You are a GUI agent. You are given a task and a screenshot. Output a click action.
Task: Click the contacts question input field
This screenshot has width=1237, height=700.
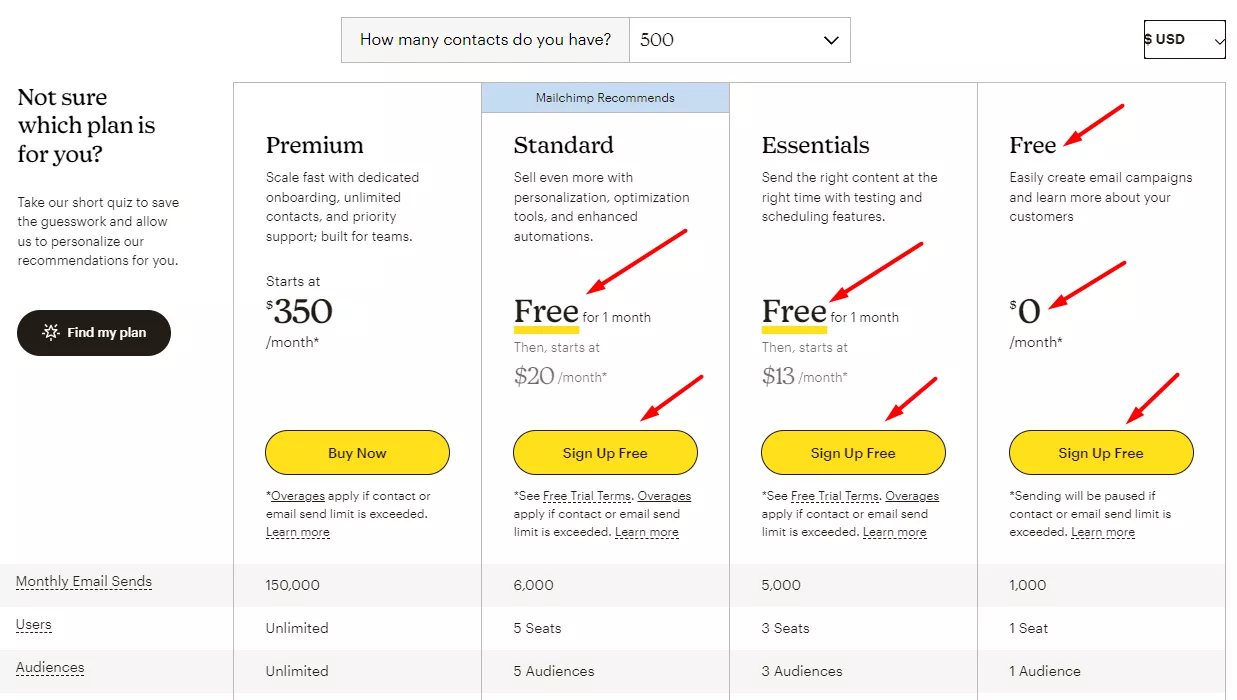tap(485, 40)
